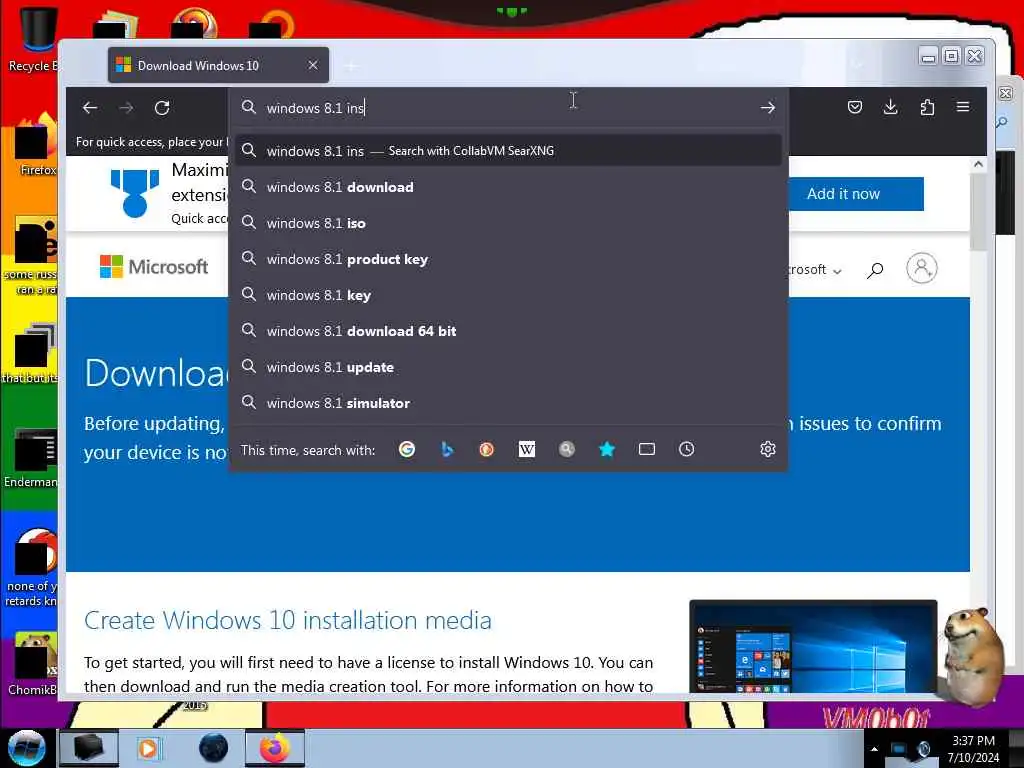This screenshot has height=768, width=1024.
Task: Choose suggestion "windows 8.1 download 64 bit"
Action: click(x=508, y=331)
